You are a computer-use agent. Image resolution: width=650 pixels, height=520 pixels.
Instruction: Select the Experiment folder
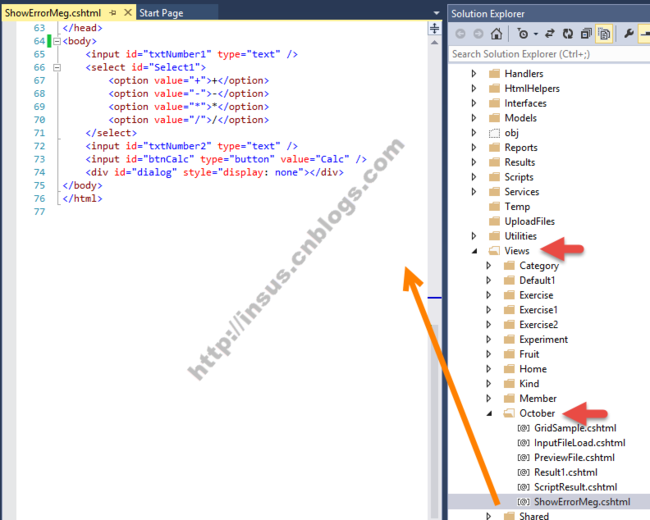coord(543,340)
